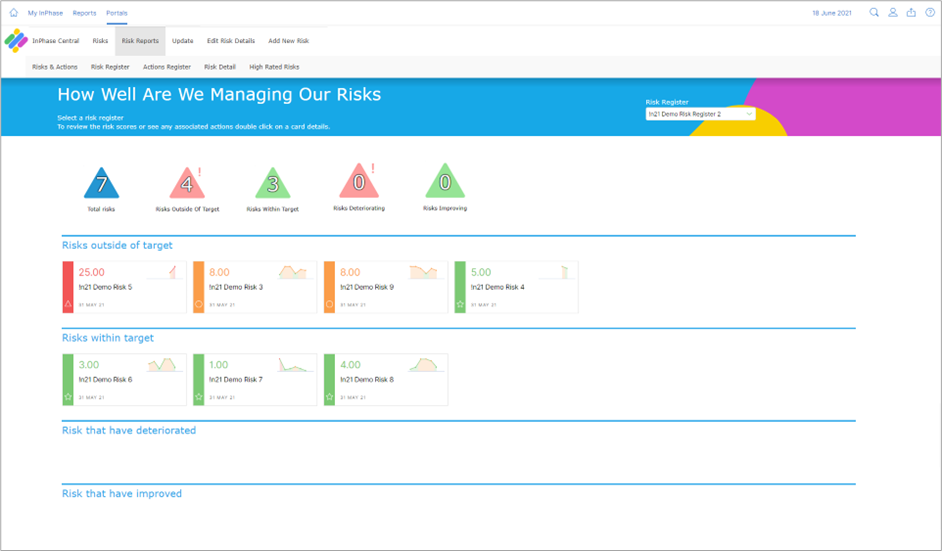942x551 pixels.
Task: Click Edit Risk Details link
Action: 231,41
